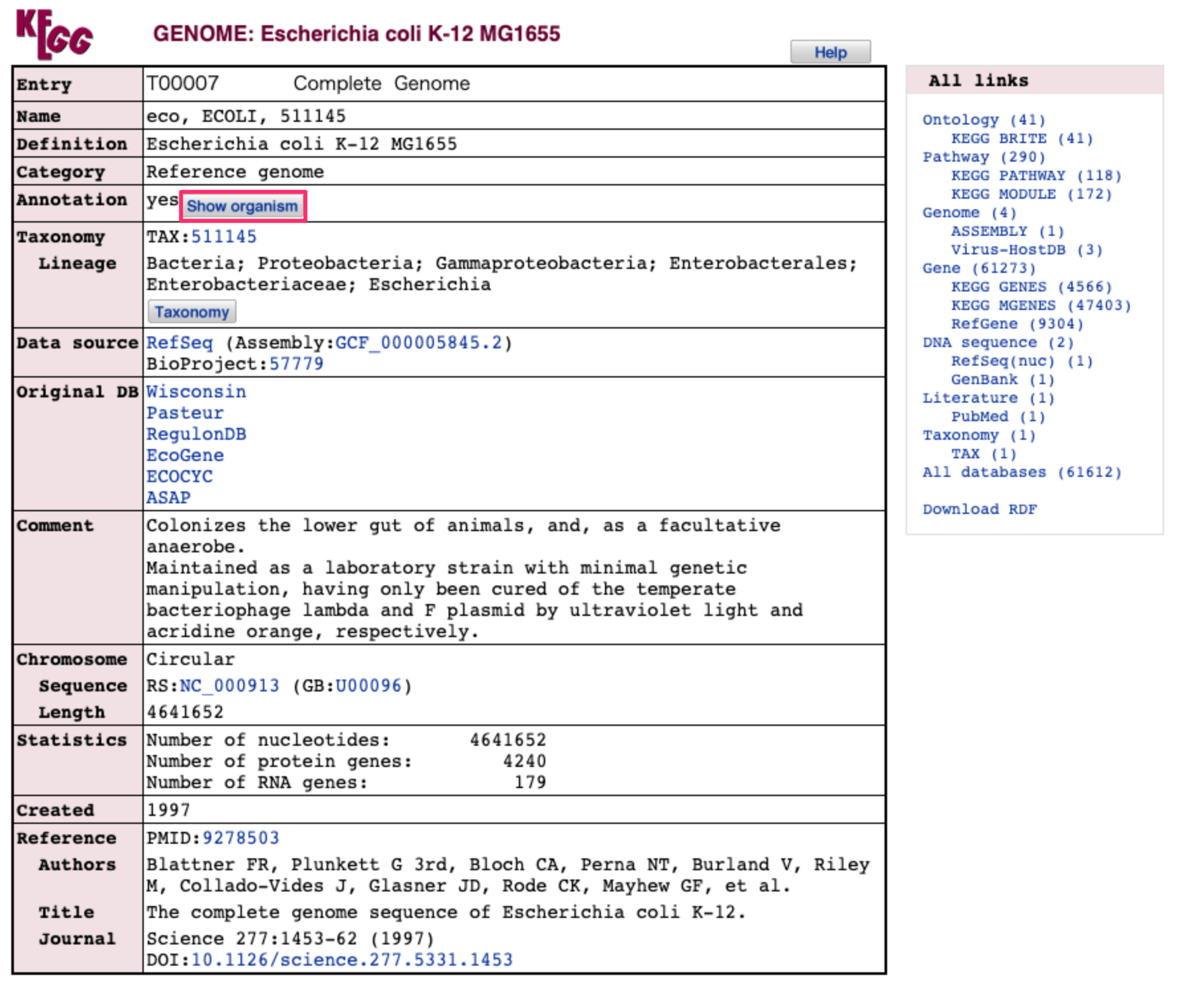Open KEGG PATHWAY (118) link

1036,176
